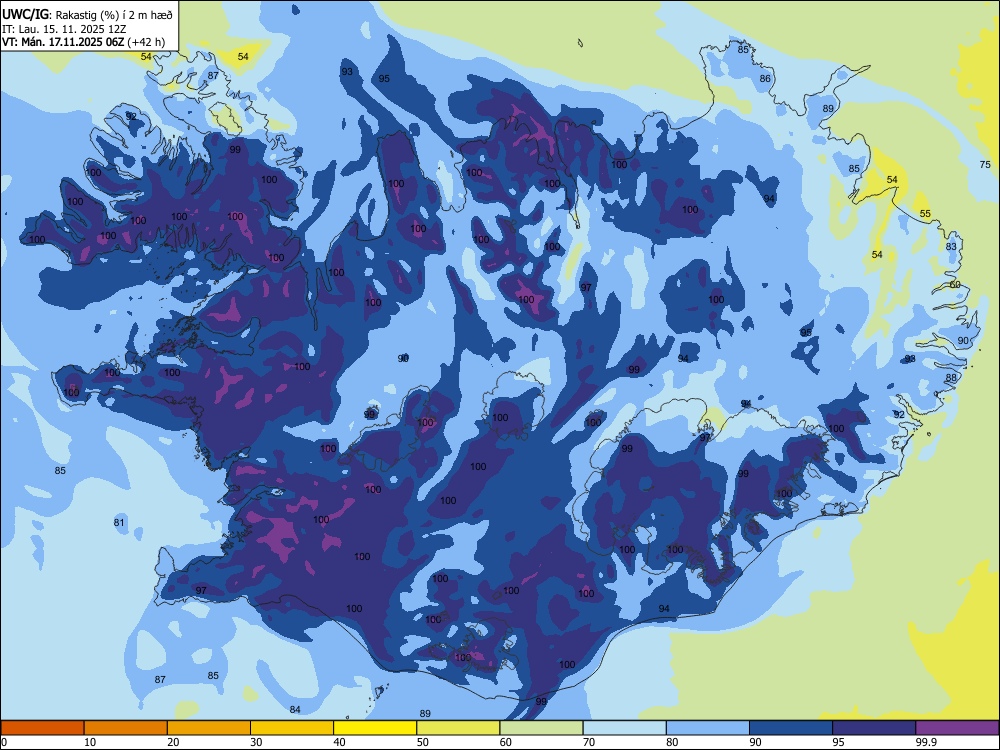Image resolution: width=1000 pixels, height=750 pixels.
Task: Pick the dark indigo 95–99.9 legend swatch
Action: coord(874,728)
